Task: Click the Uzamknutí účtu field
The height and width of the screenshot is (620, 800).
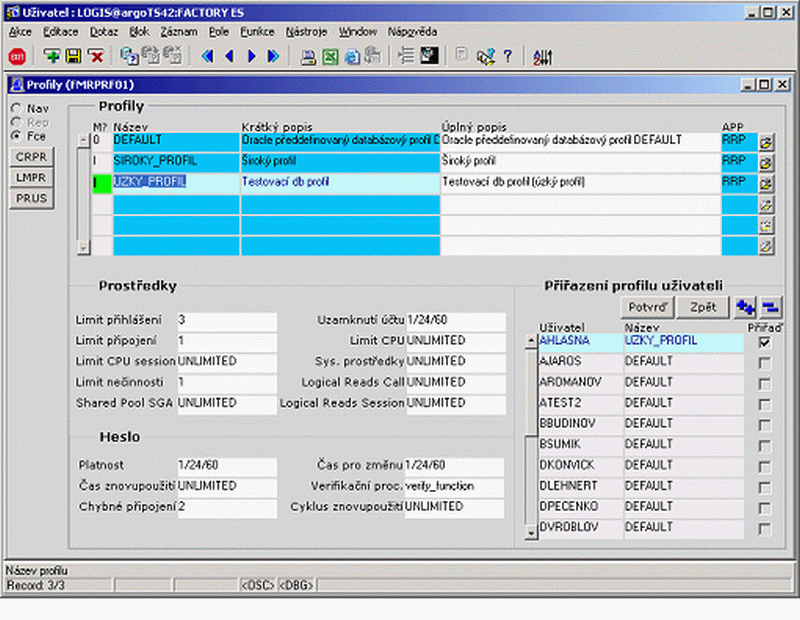Action: click(456, 320)
